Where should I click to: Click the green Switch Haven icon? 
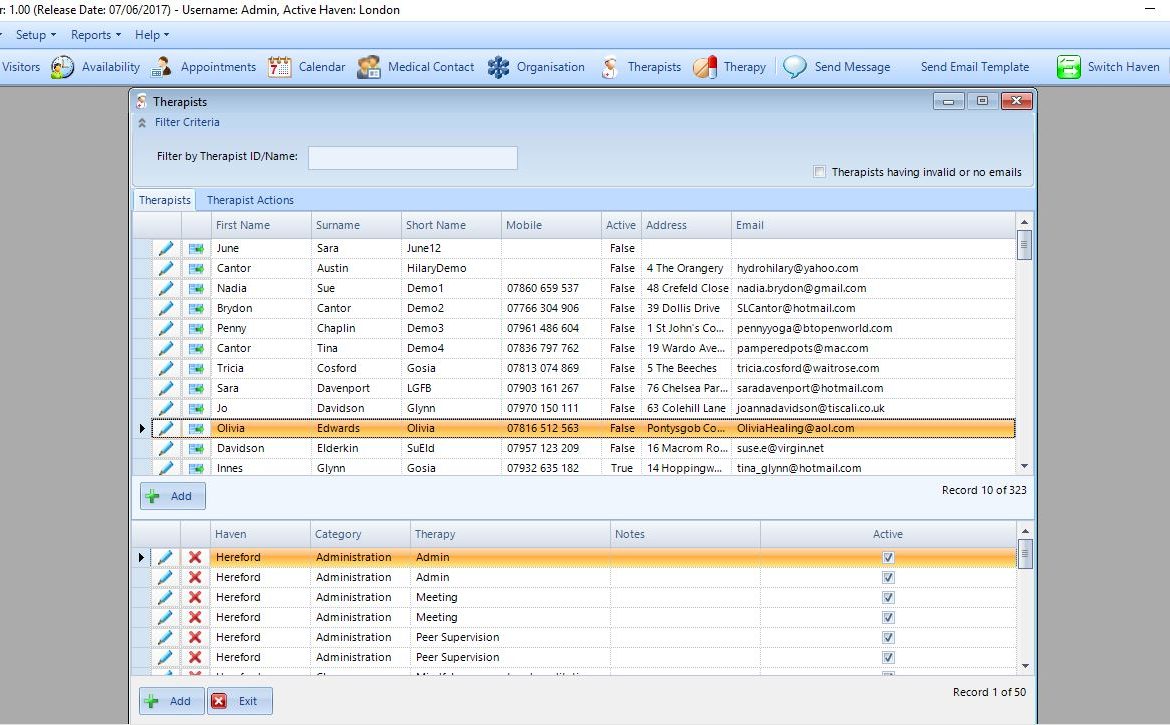tap(1069, 67)
